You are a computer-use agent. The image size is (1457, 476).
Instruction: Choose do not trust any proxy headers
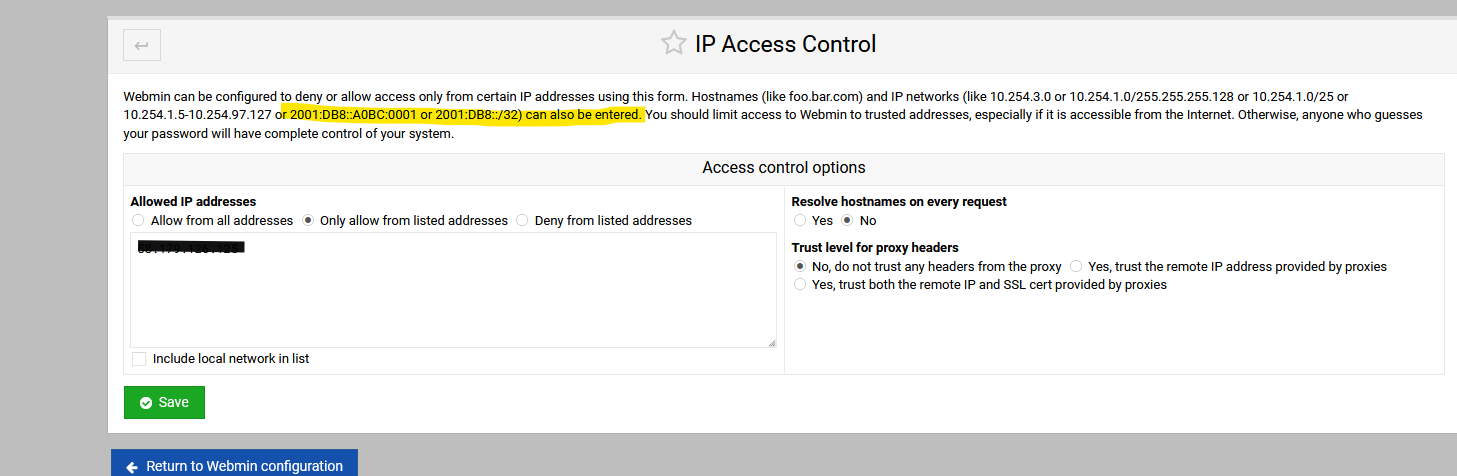(800, 266)
